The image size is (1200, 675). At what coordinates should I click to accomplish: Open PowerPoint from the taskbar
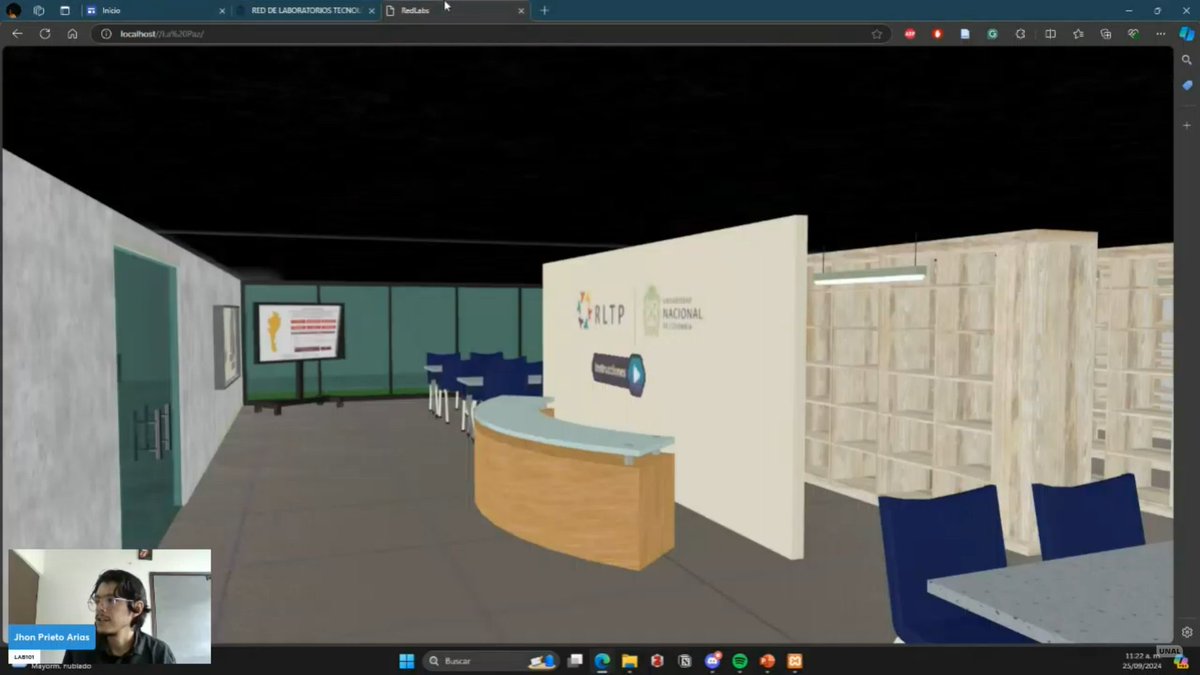click(x=768, y=661)
